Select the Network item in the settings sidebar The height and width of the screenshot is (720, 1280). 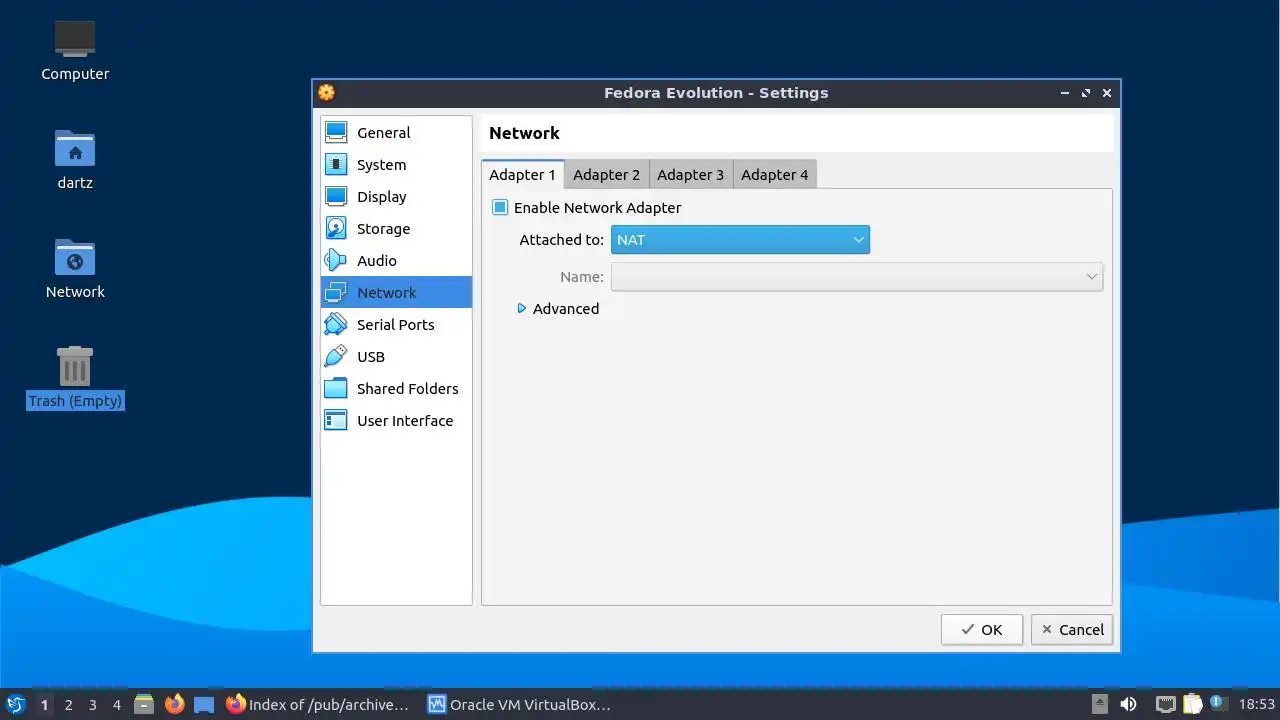click(x=396, y=293)
